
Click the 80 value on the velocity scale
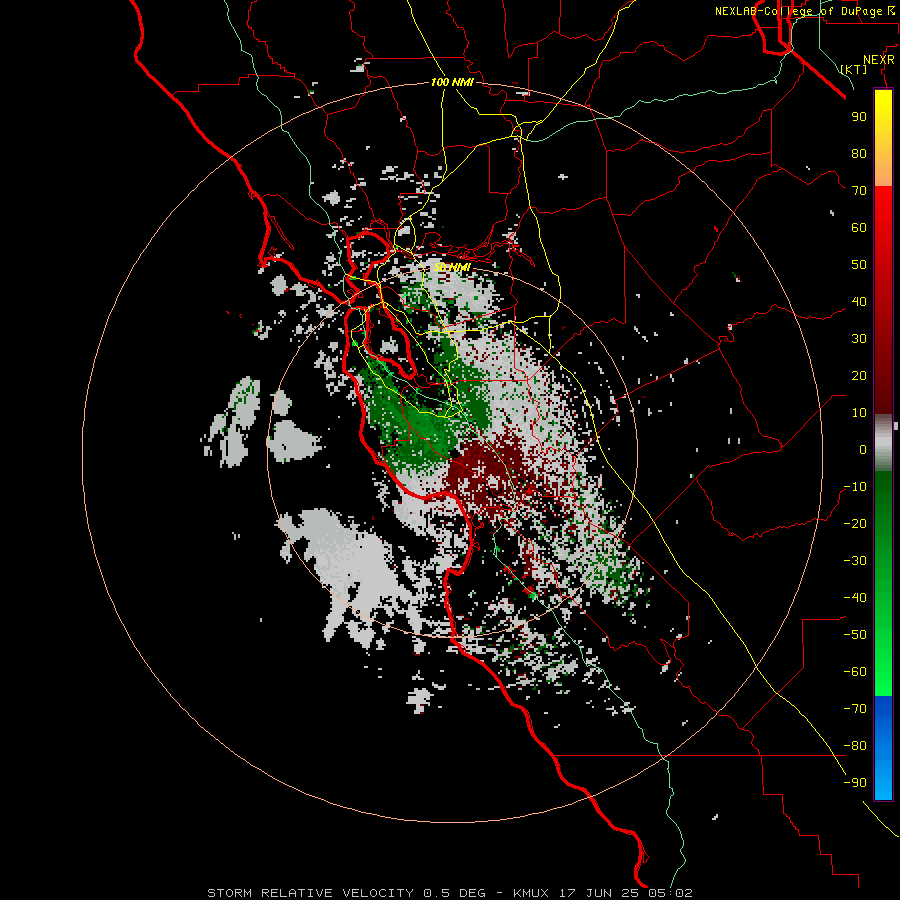click(859, 154)
